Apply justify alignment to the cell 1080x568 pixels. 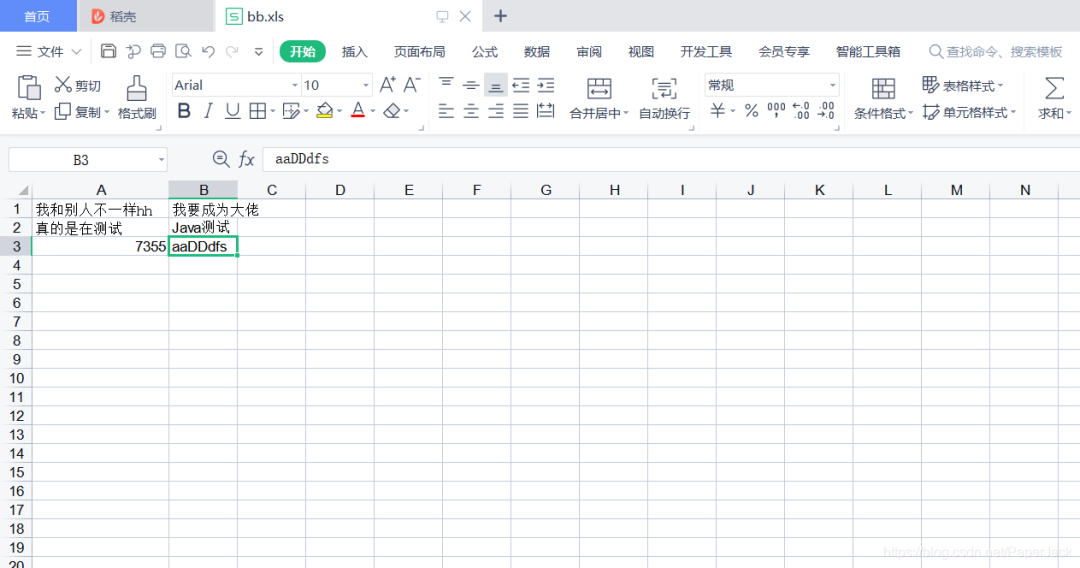click(x=521, y=111)
